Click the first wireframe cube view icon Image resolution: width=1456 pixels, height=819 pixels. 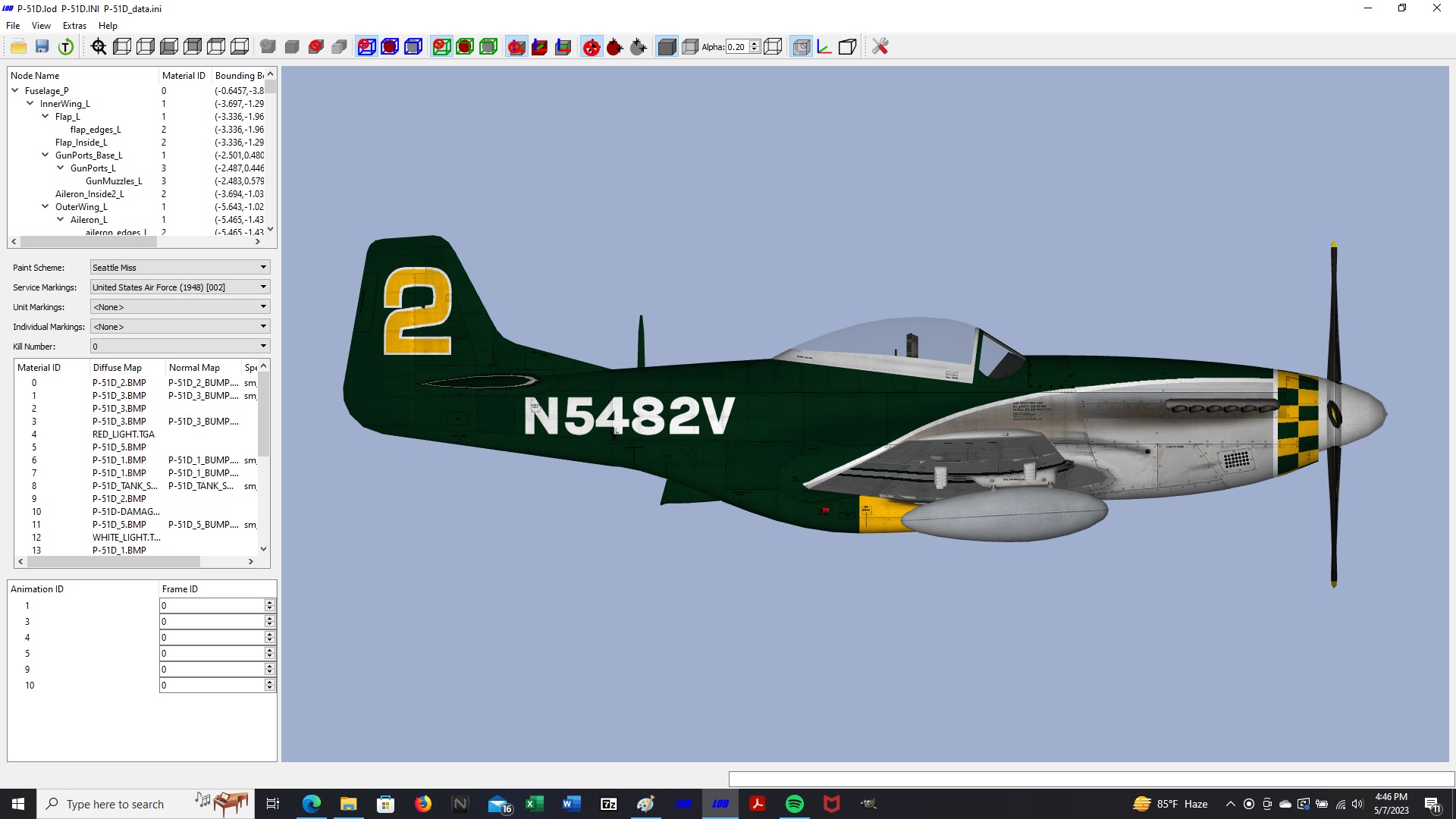[122, 47]
